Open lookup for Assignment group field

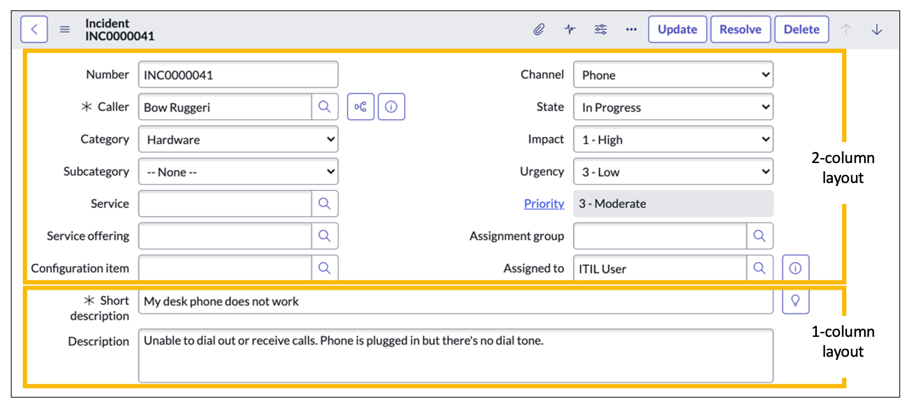pos(759,236)
